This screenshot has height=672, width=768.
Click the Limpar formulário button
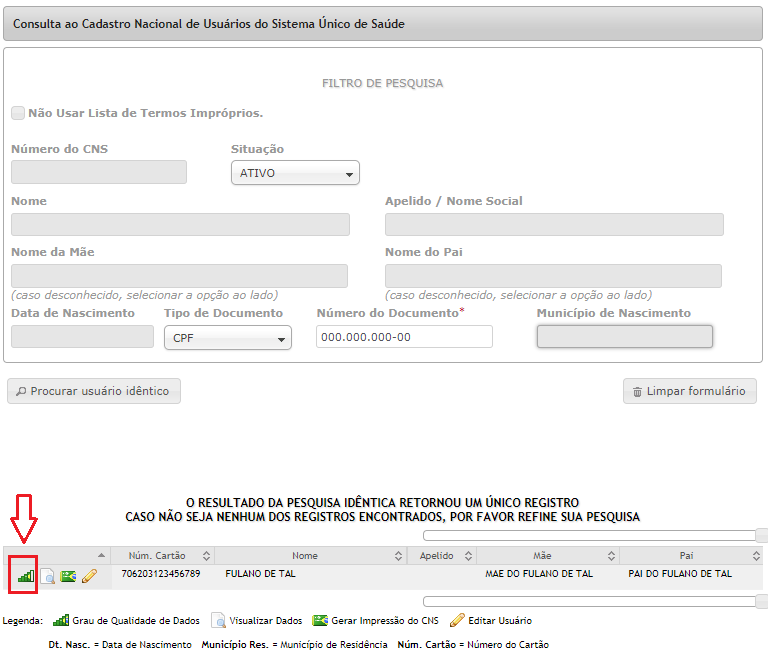[690, 391]
